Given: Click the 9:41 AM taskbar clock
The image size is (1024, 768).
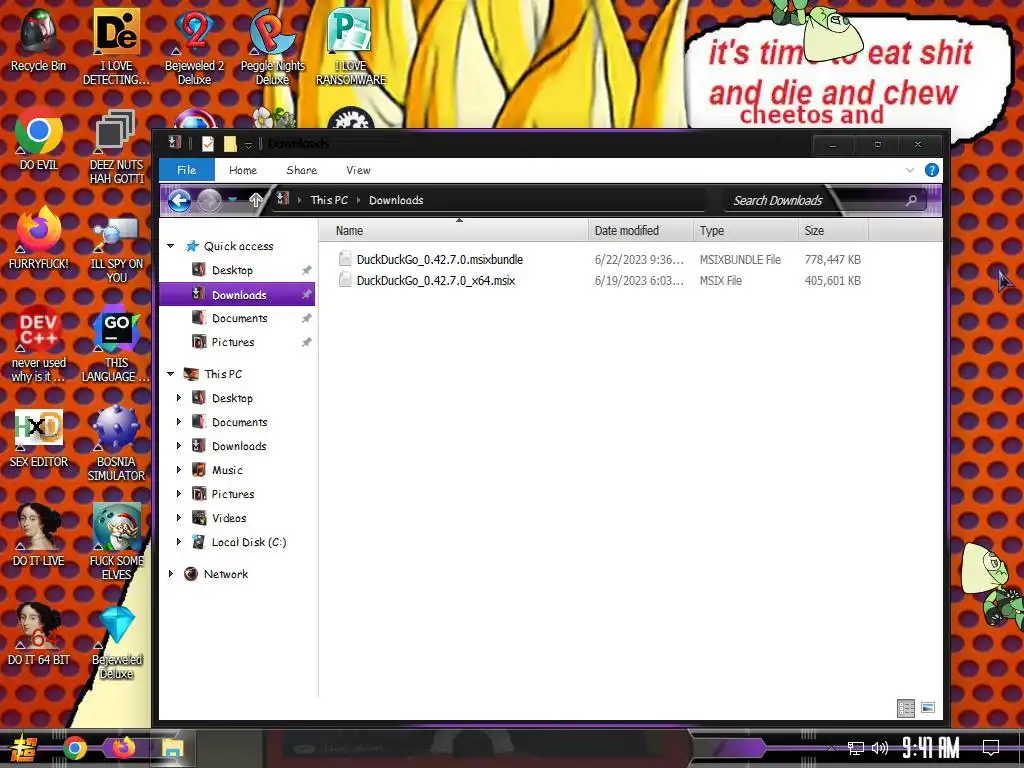Looking at the screenshot, I should point(931,747).
